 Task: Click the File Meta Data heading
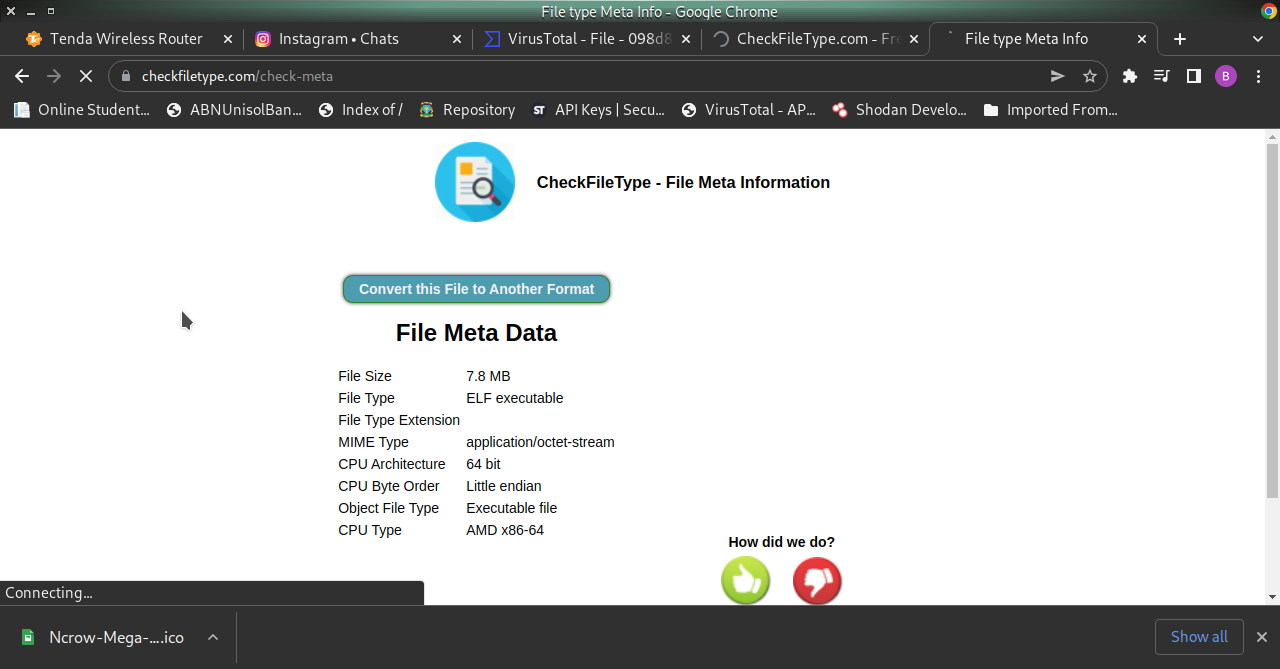click(476, 333)
